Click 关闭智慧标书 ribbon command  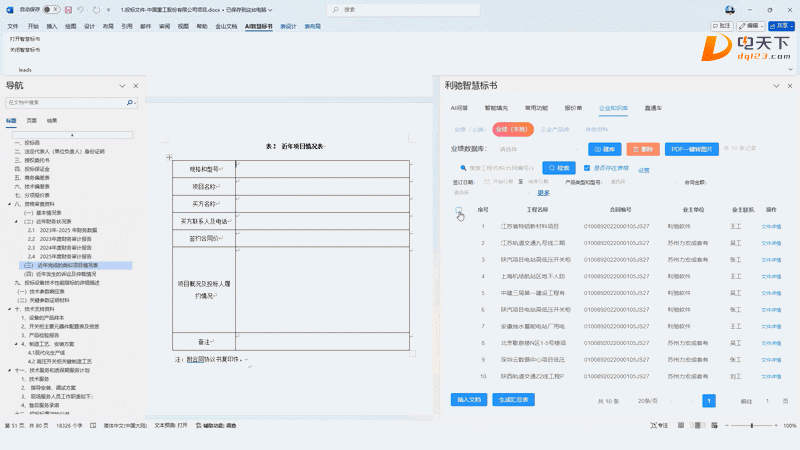coord(24,49)
